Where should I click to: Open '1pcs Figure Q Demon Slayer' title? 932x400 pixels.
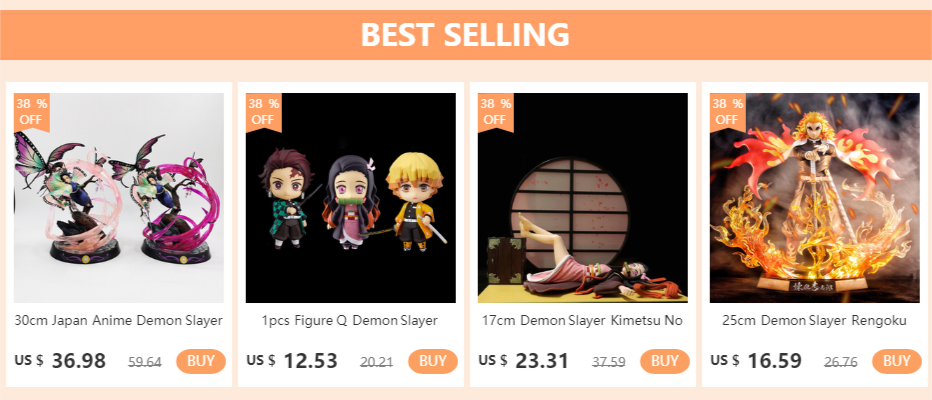pyautogui.click(x=351, y=321)
